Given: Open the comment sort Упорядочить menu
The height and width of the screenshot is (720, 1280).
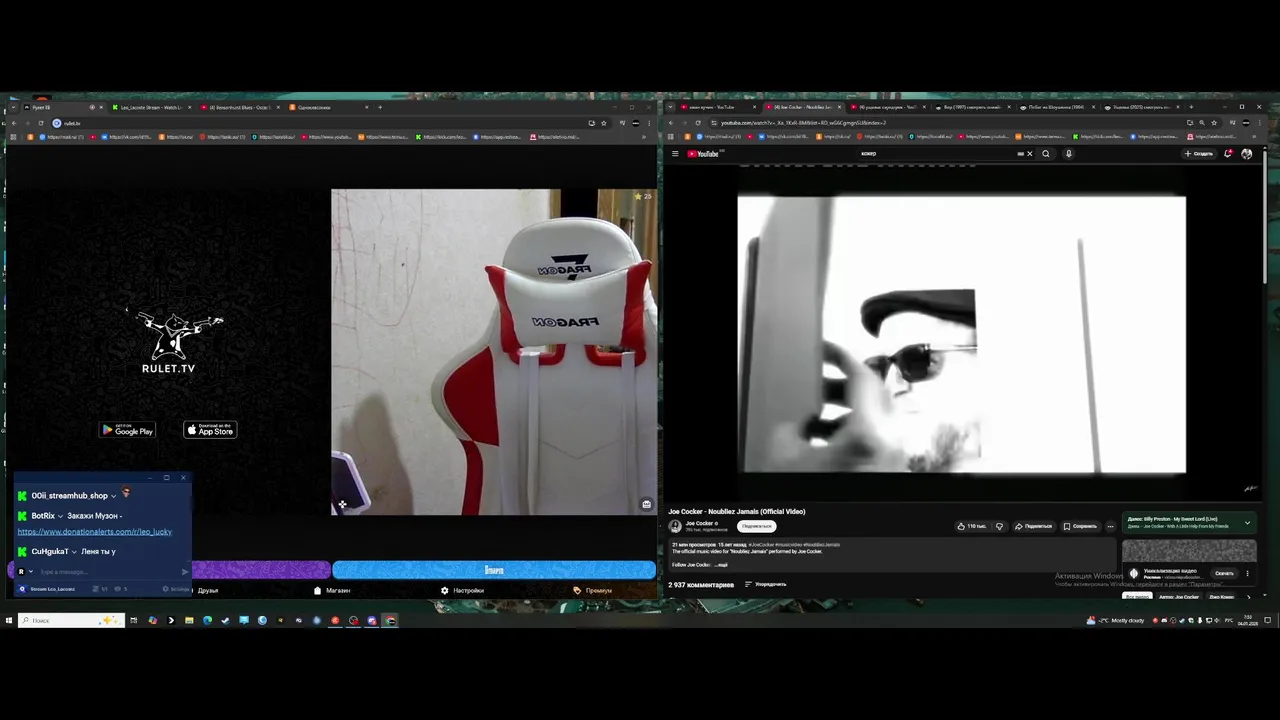Looking at the screenshot, I should click(x=766, y=584).
